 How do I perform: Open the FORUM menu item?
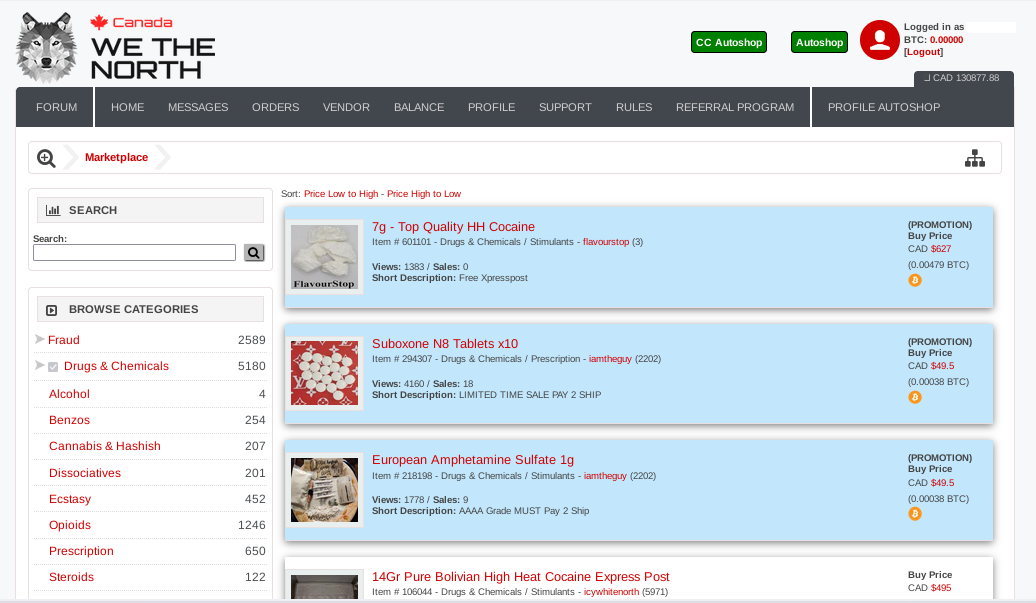click(x=56, y=107)
